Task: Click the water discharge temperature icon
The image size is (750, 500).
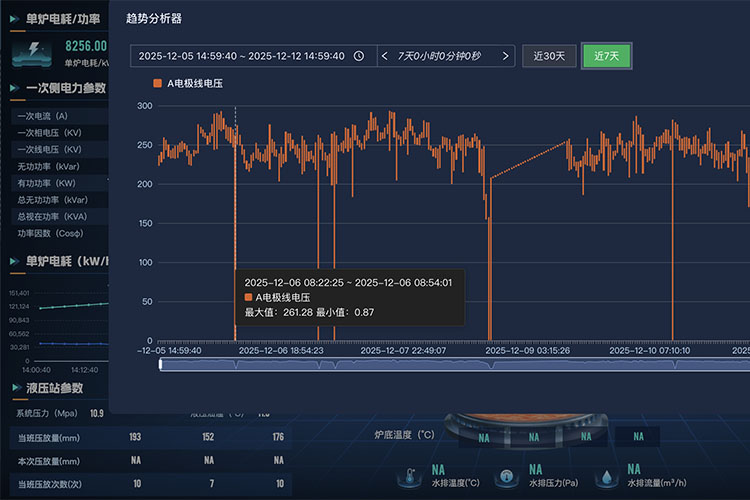Action: pyautogui.click(x=410, y=478)
